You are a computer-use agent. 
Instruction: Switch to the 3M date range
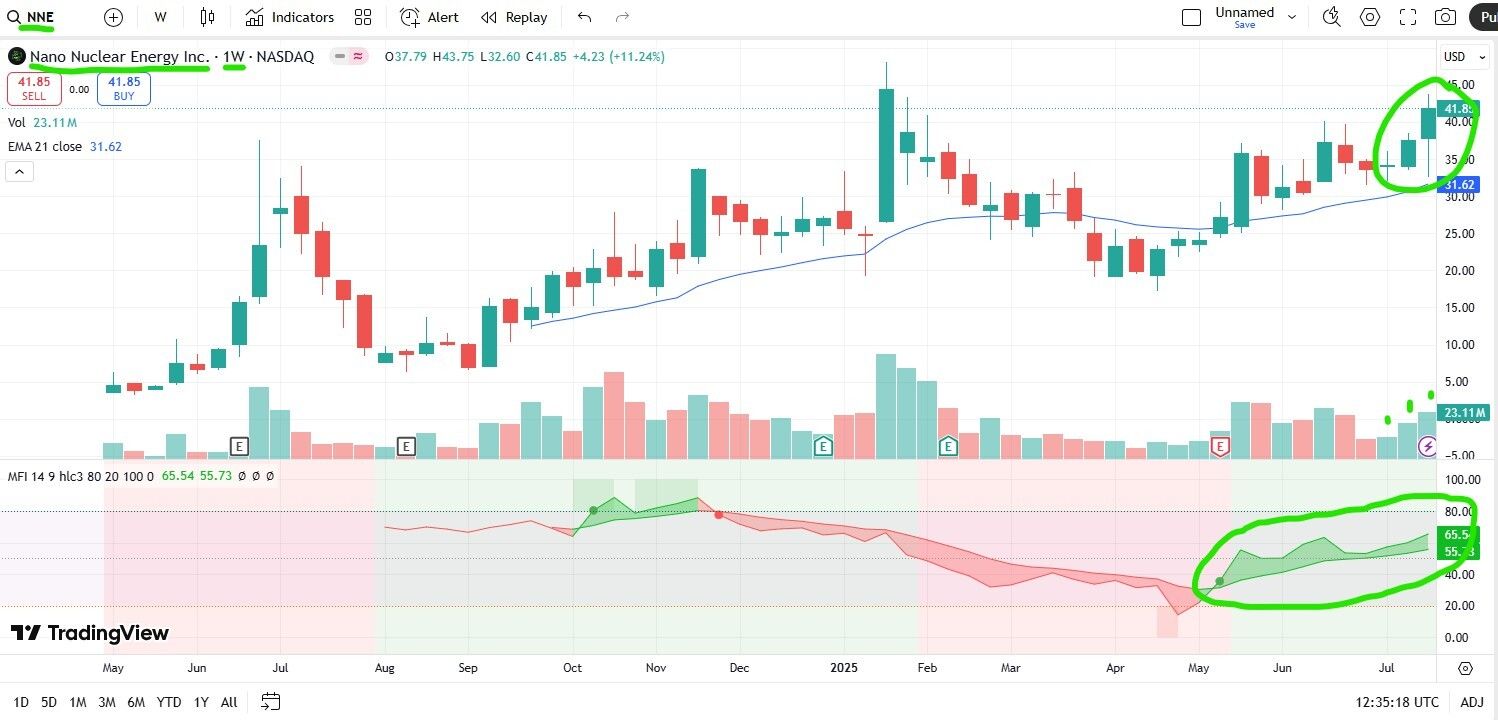107,702
